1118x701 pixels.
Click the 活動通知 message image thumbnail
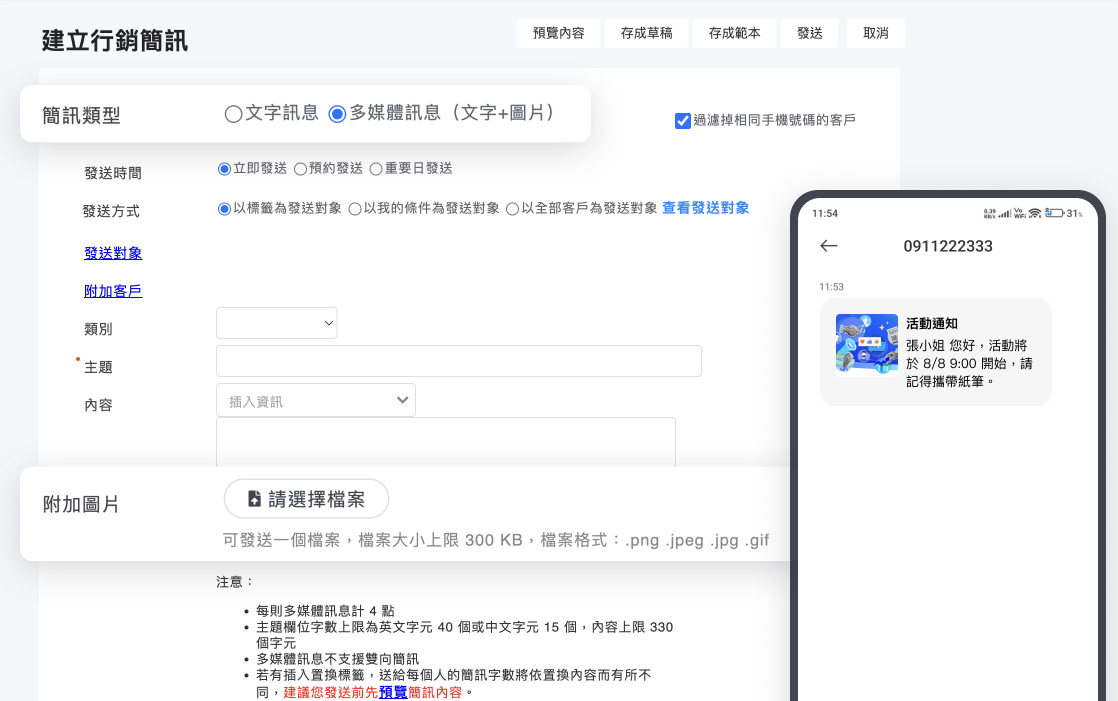click(866, 345)
